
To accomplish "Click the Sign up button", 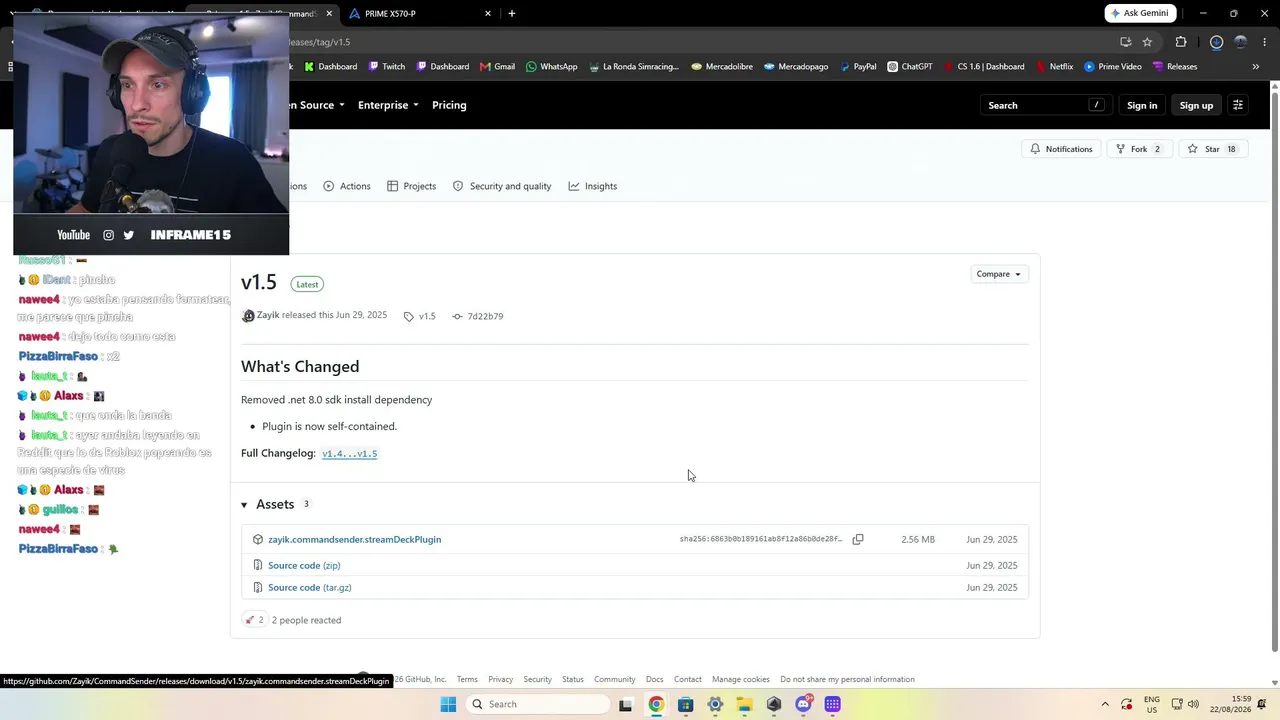I will click(x=1196, y=105).
